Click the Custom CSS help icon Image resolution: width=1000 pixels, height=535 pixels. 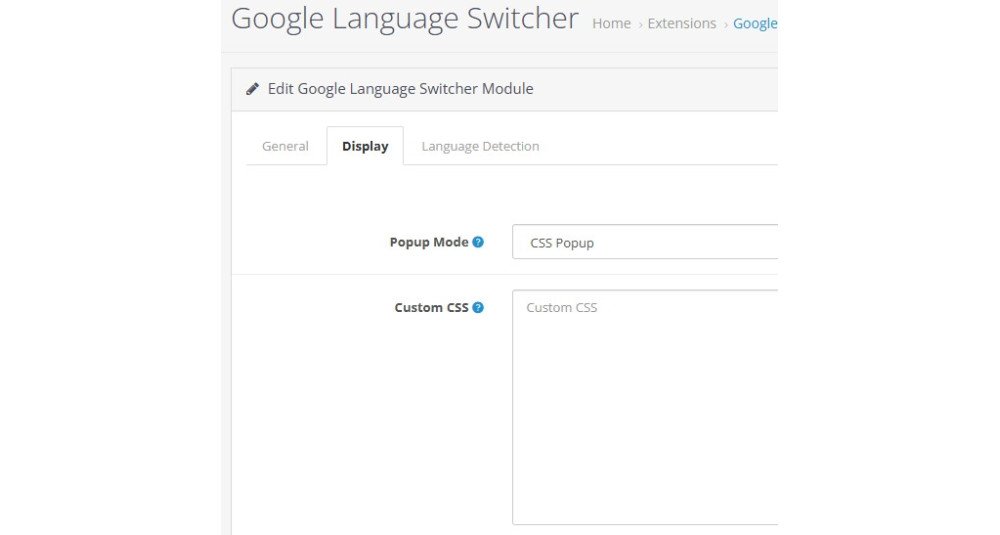point(478,308)
